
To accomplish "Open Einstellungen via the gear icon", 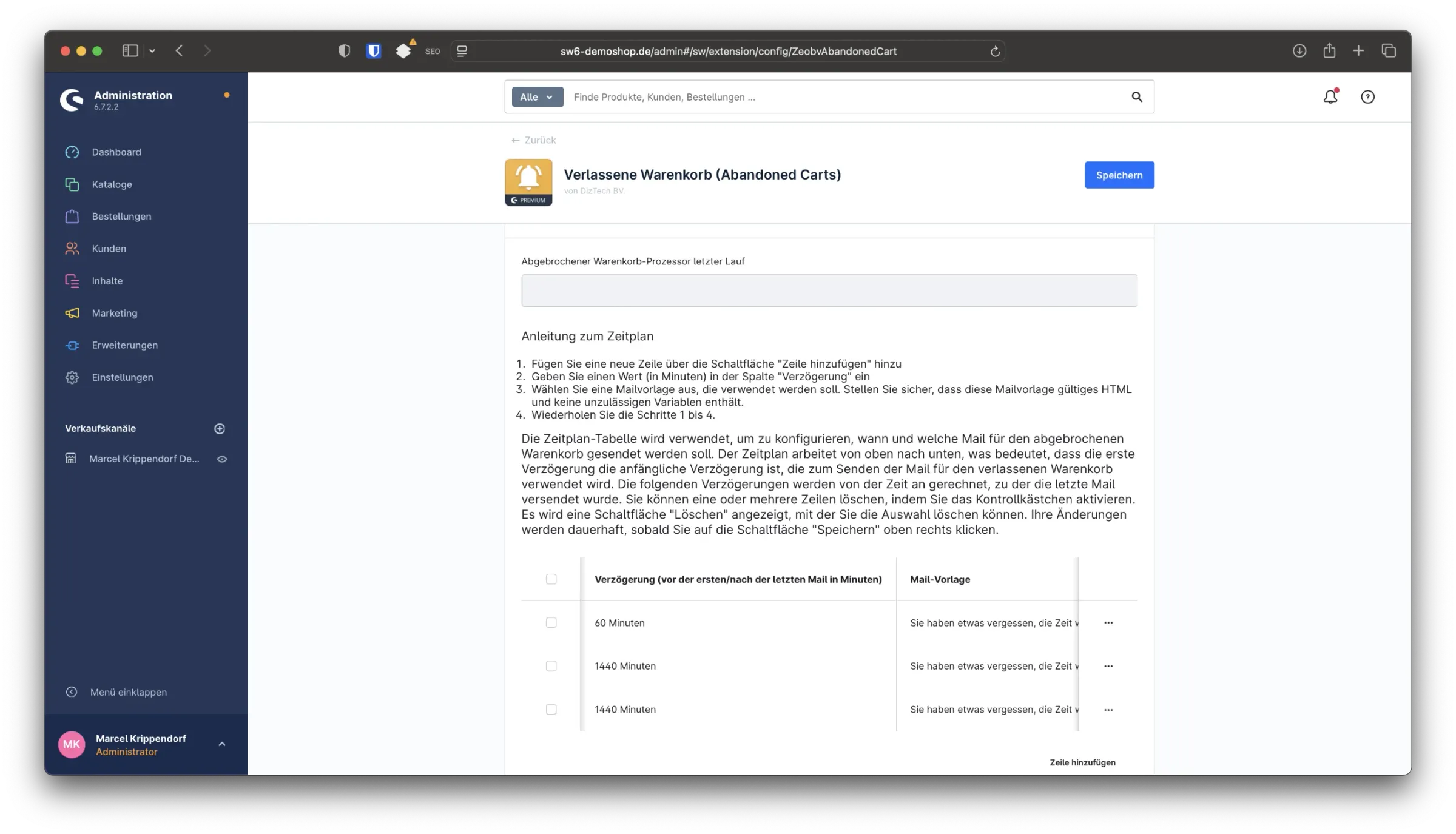I will [72, 377].
